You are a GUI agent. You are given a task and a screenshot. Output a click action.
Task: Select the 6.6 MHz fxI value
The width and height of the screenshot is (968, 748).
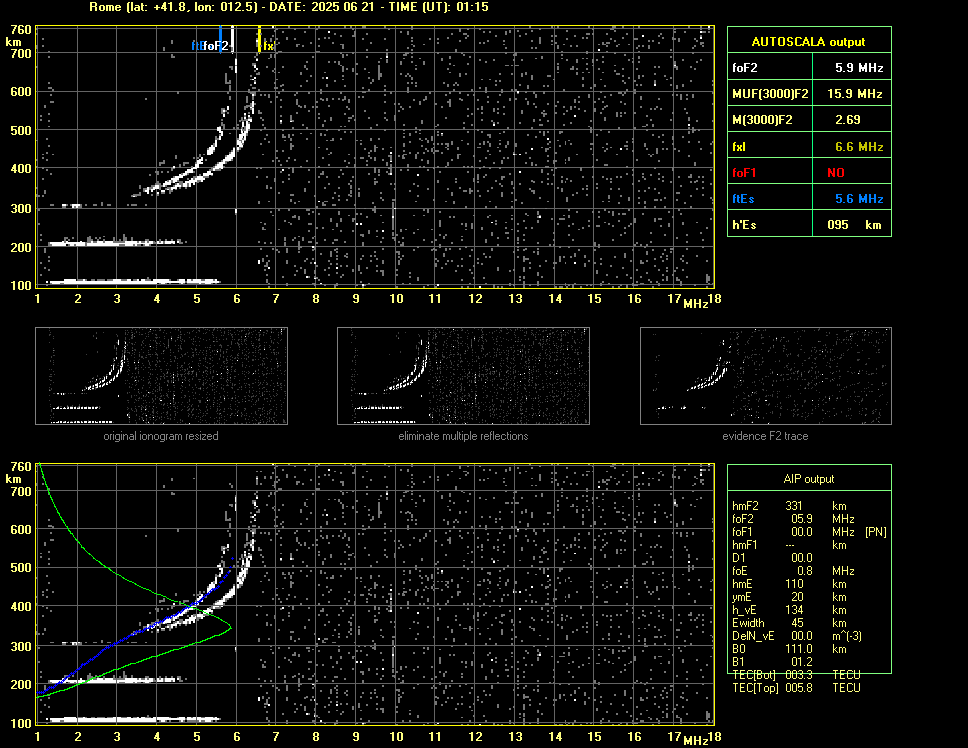[859, 147]
